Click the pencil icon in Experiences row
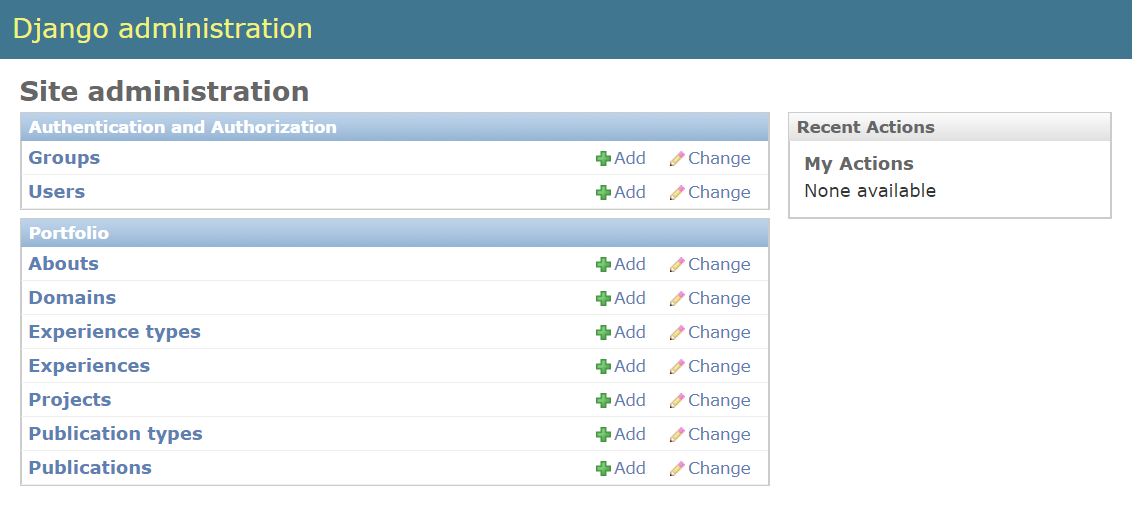This screenshot has height=520, width=1132. [677, 367]
